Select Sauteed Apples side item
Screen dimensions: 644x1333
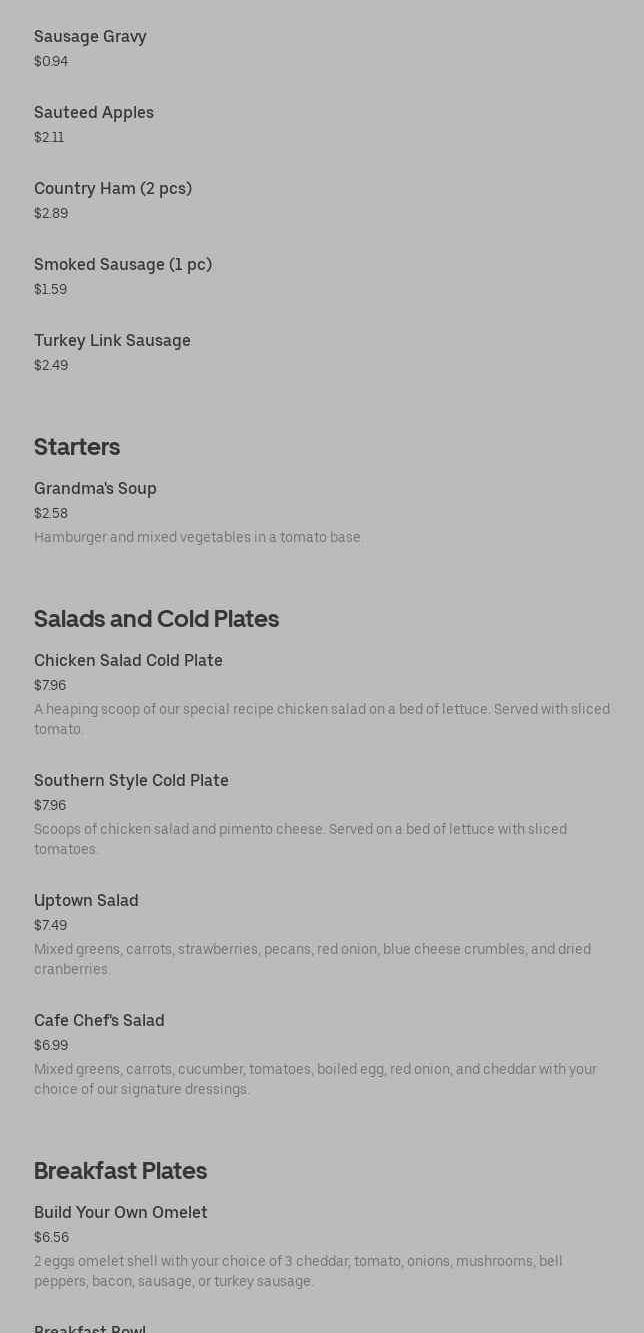pyautogui.click(x=94, y=113)
